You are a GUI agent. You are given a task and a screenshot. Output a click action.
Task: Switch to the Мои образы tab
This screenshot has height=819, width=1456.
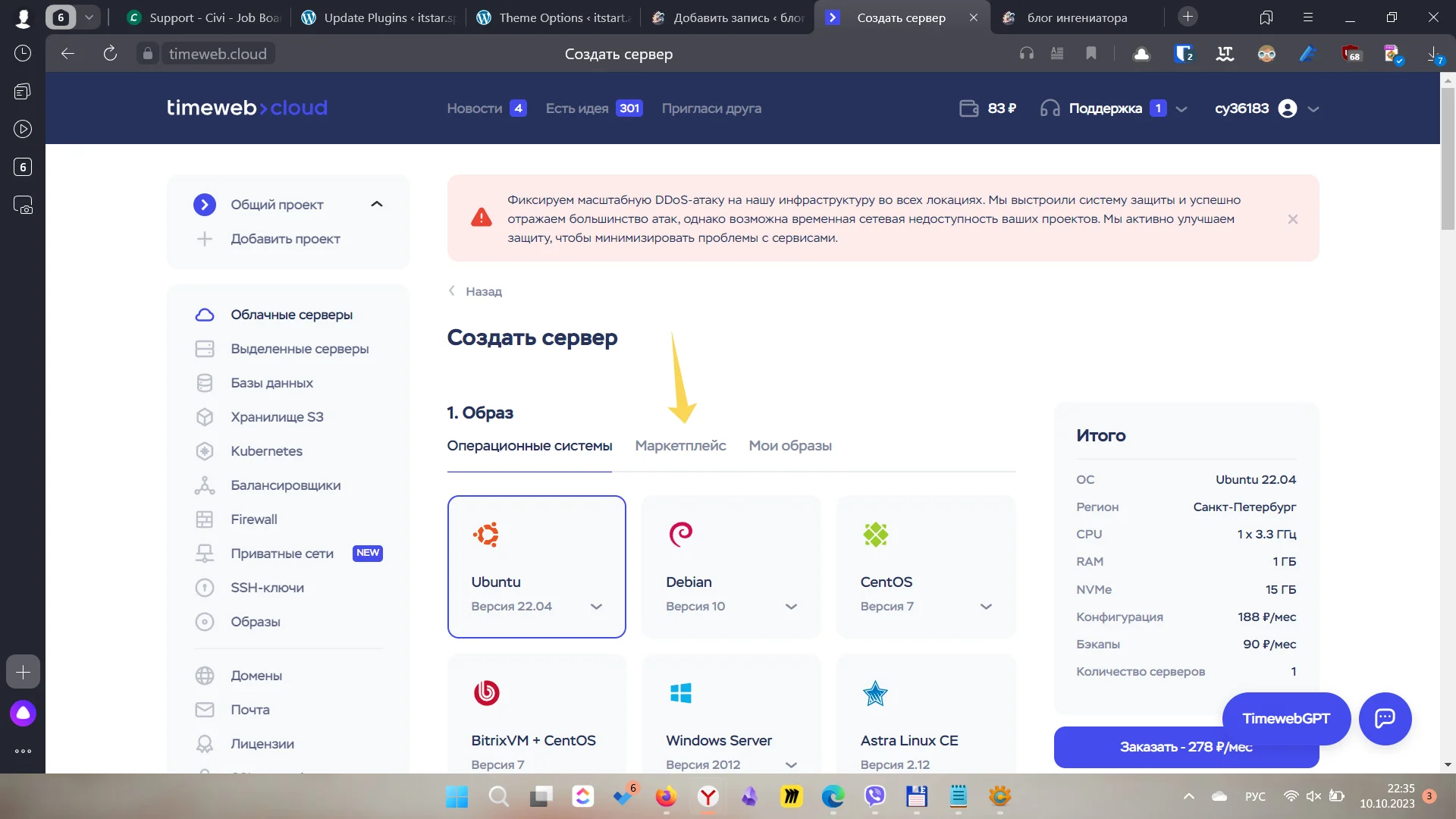(x=790, y=446)
